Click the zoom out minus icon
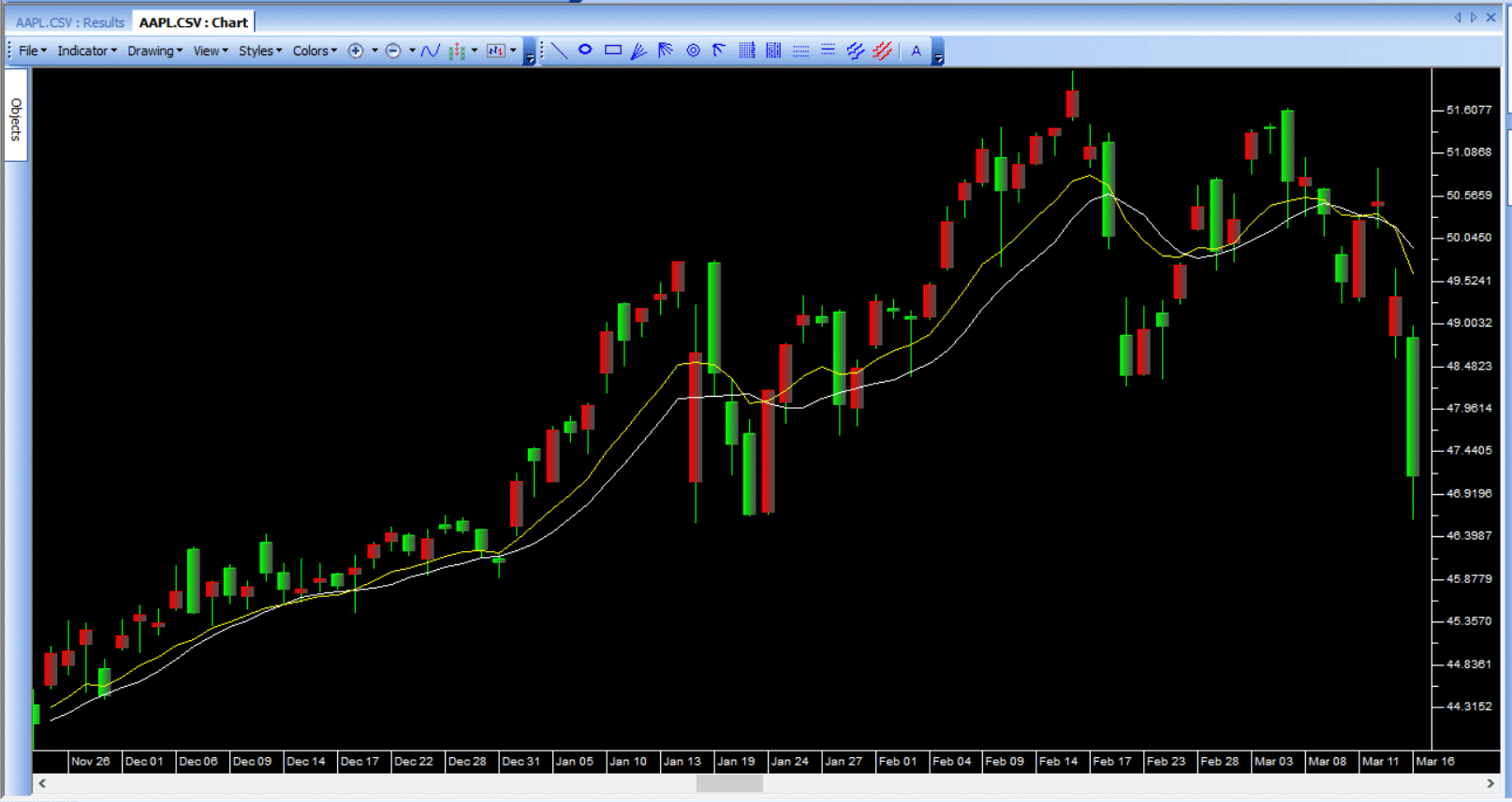This screenshot has width=1512, height=802. [x=393, y=51]
